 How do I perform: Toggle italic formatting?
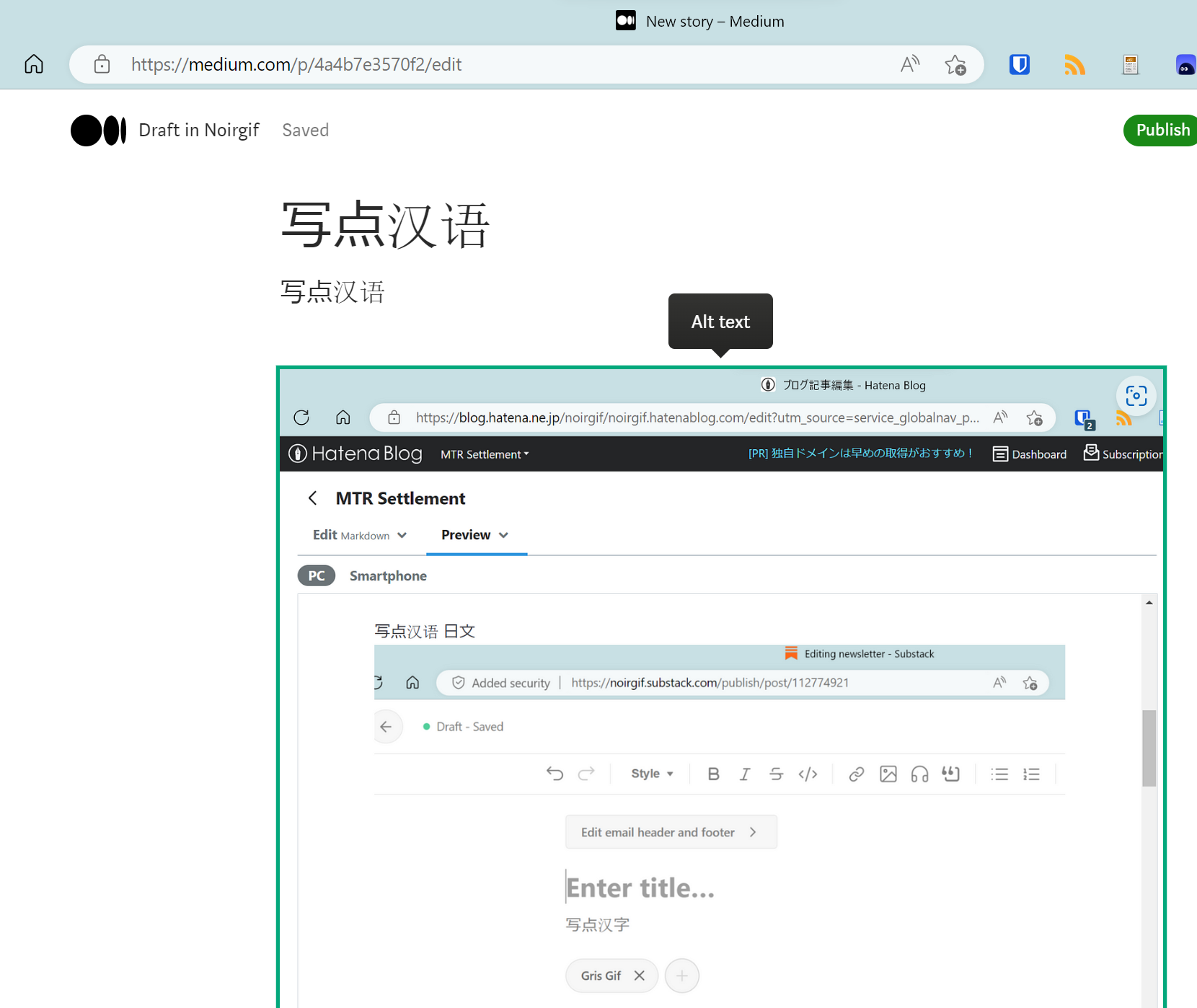pyautogui.click(x=745, y=774)
